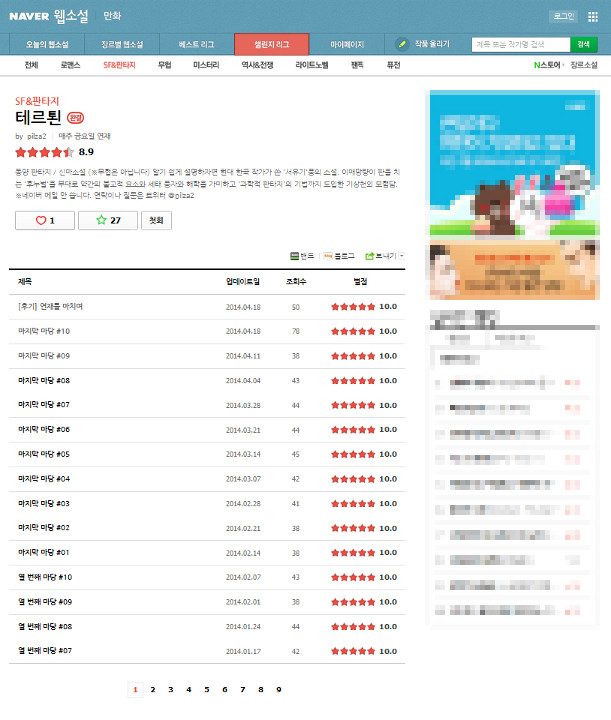Share to Band icon
The width and height of the screenshot is (611, 720).
coord(301,256)
